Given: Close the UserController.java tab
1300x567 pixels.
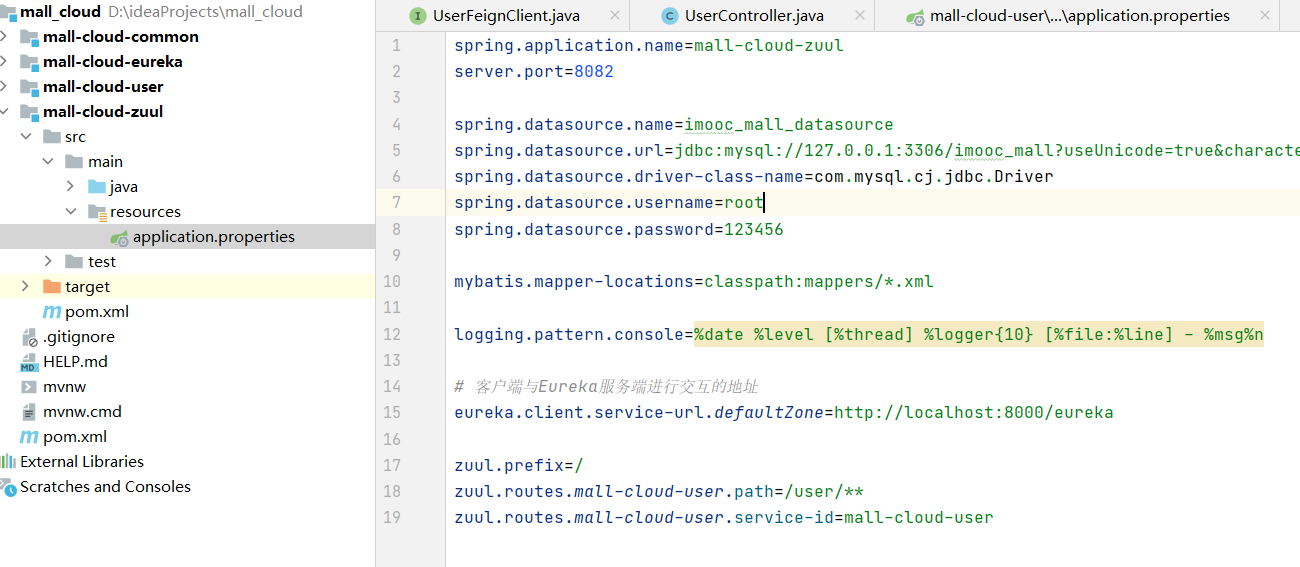Looking at the screenshot, I should coord(859,16).
